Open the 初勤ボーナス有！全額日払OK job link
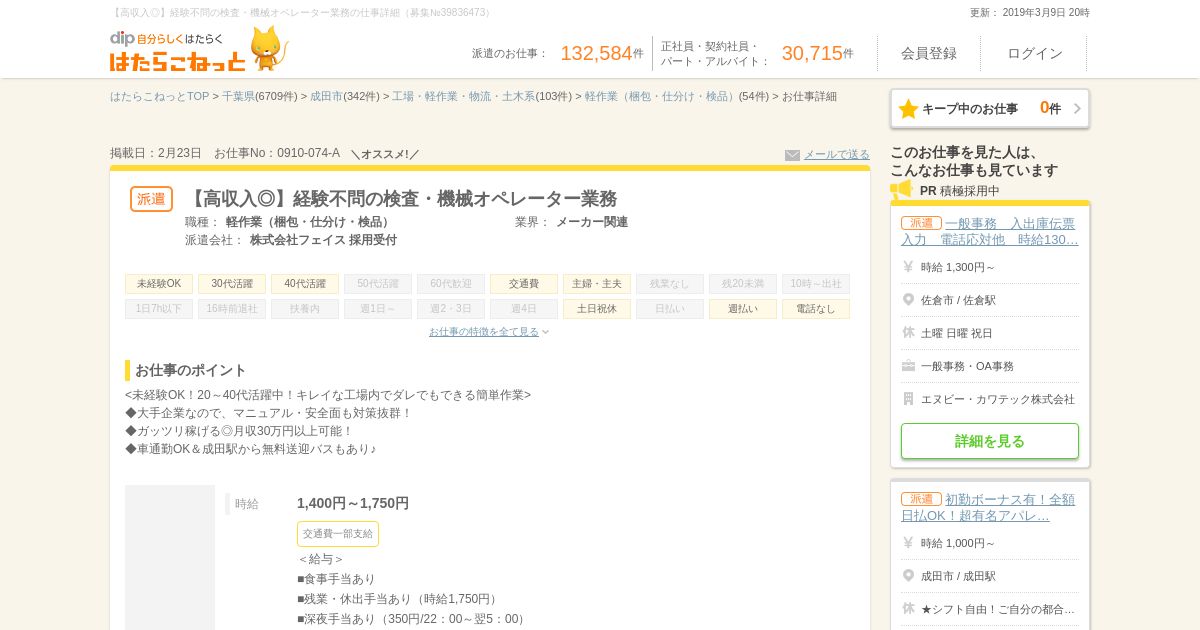1200x630 pixels. coord(990,508)
